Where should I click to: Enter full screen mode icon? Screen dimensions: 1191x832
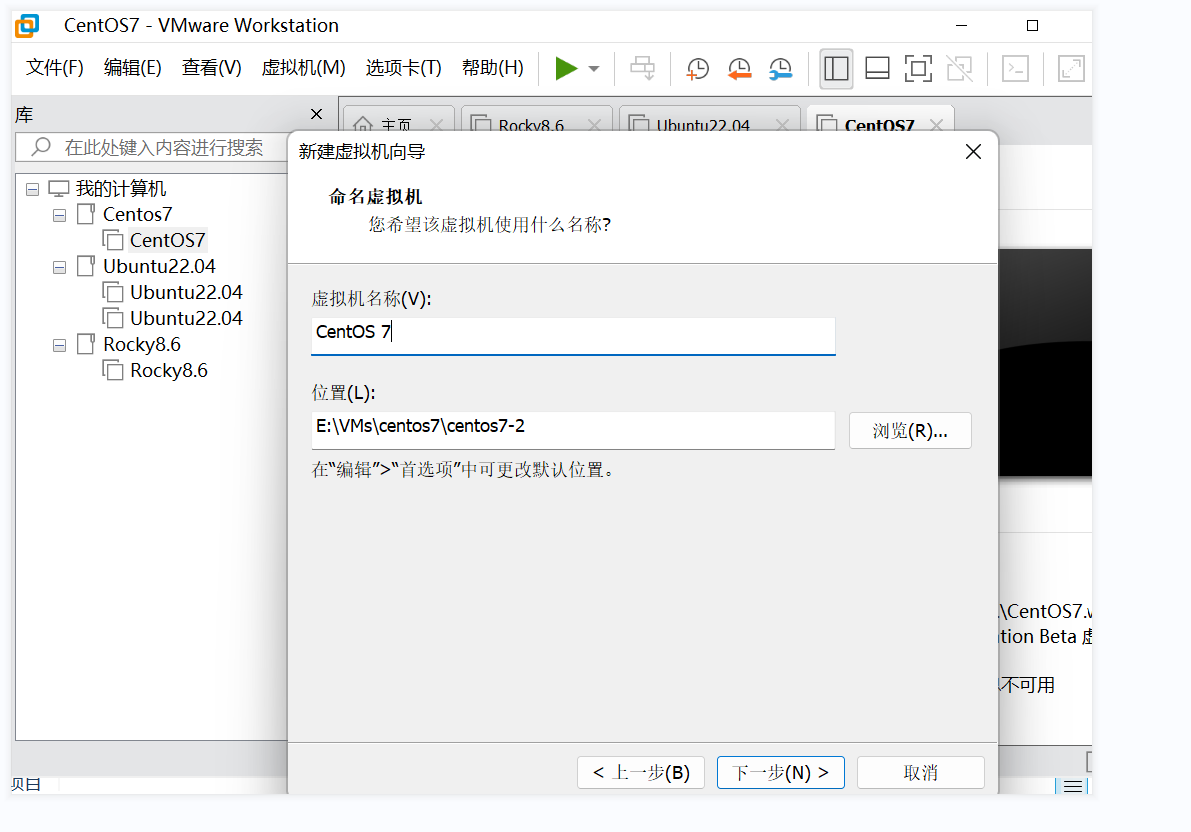tap(918, 68)
